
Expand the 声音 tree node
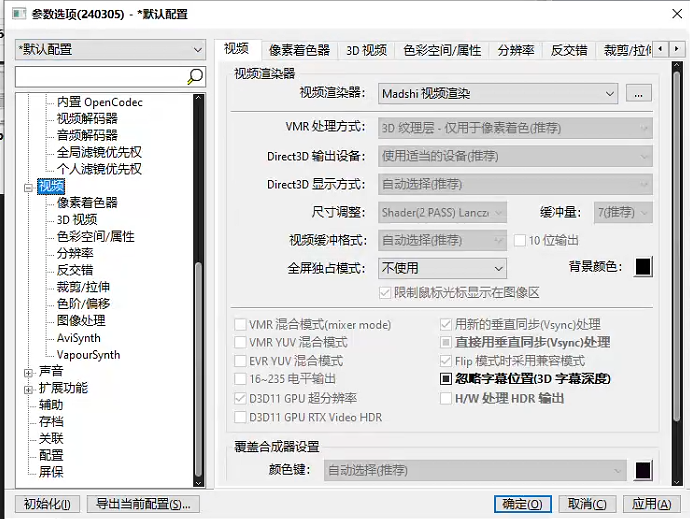click(28, 371)
